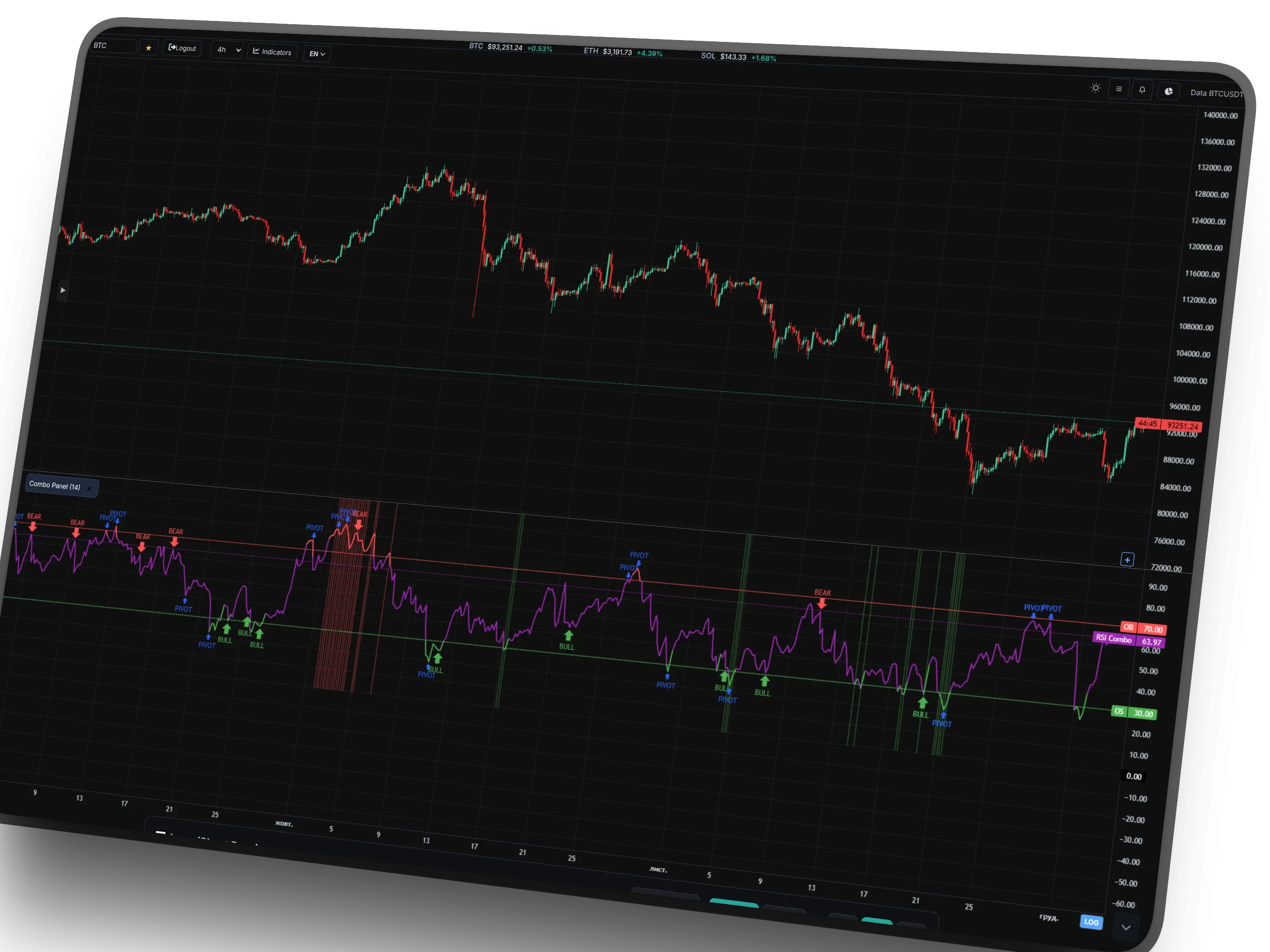Screen dimensions: 1270x952
Task: Click the plus icon on chart edge
Action: click(1127, 560)
